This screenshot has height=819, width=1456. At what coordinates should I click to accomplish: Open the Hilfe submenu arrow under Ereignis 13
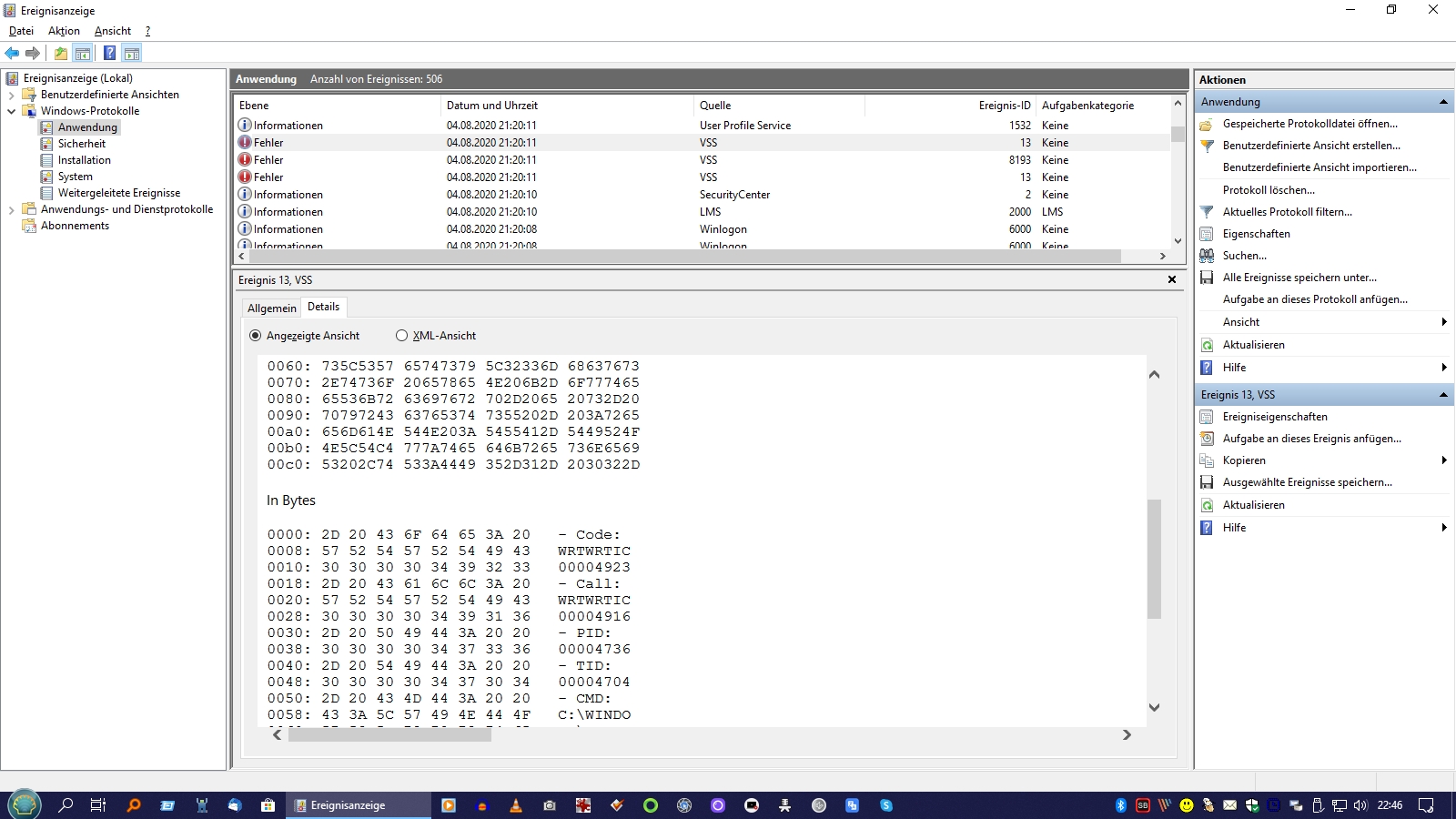[1444, 528]
